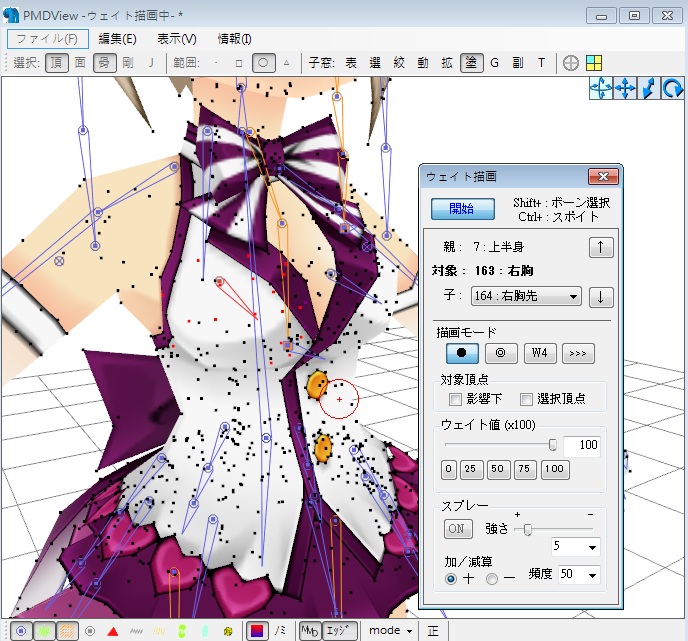Open the ファイル(F) menu
This screenshot has width=688, height=641.
point(47,39)
